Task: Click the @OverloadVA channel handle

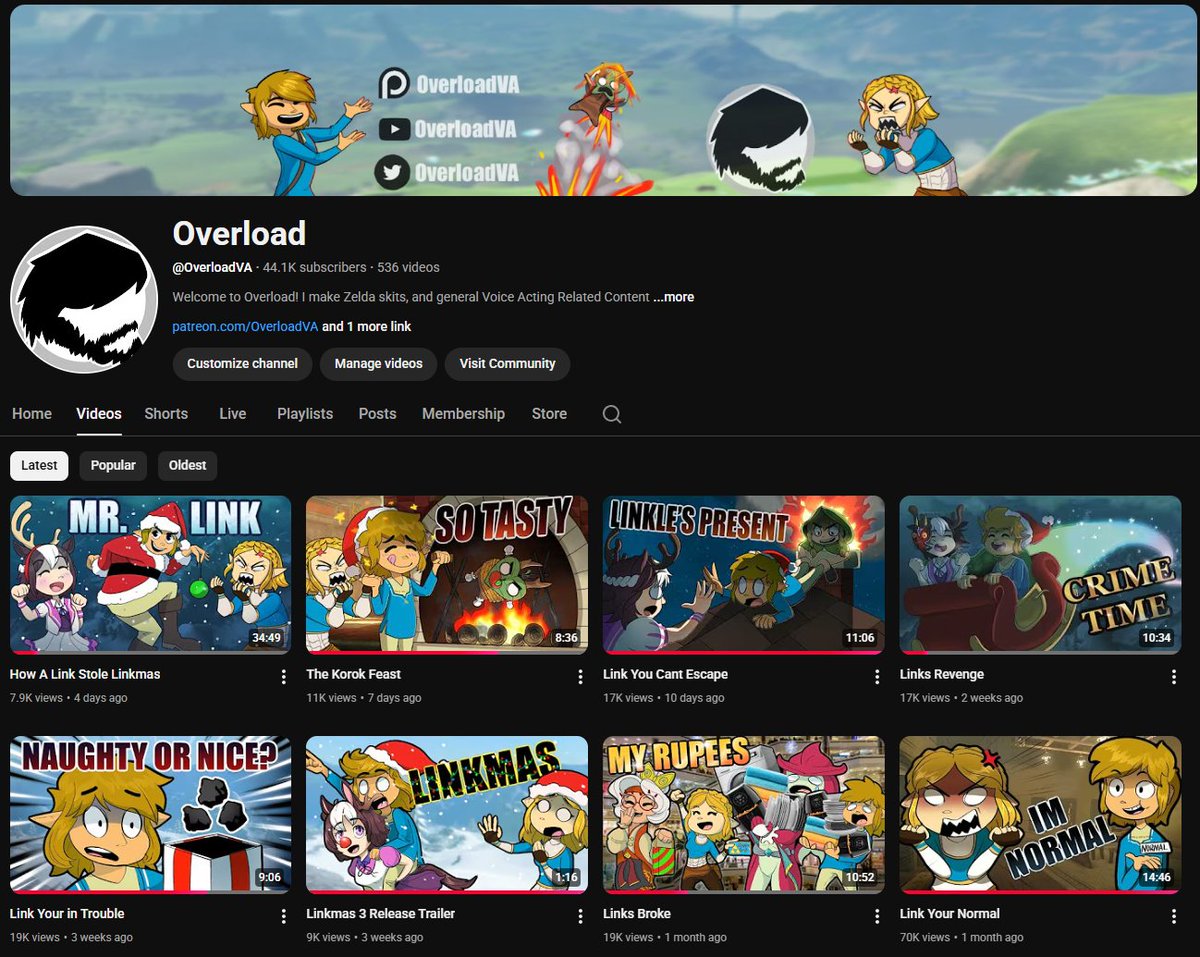Action: click(x=213, y=268)
